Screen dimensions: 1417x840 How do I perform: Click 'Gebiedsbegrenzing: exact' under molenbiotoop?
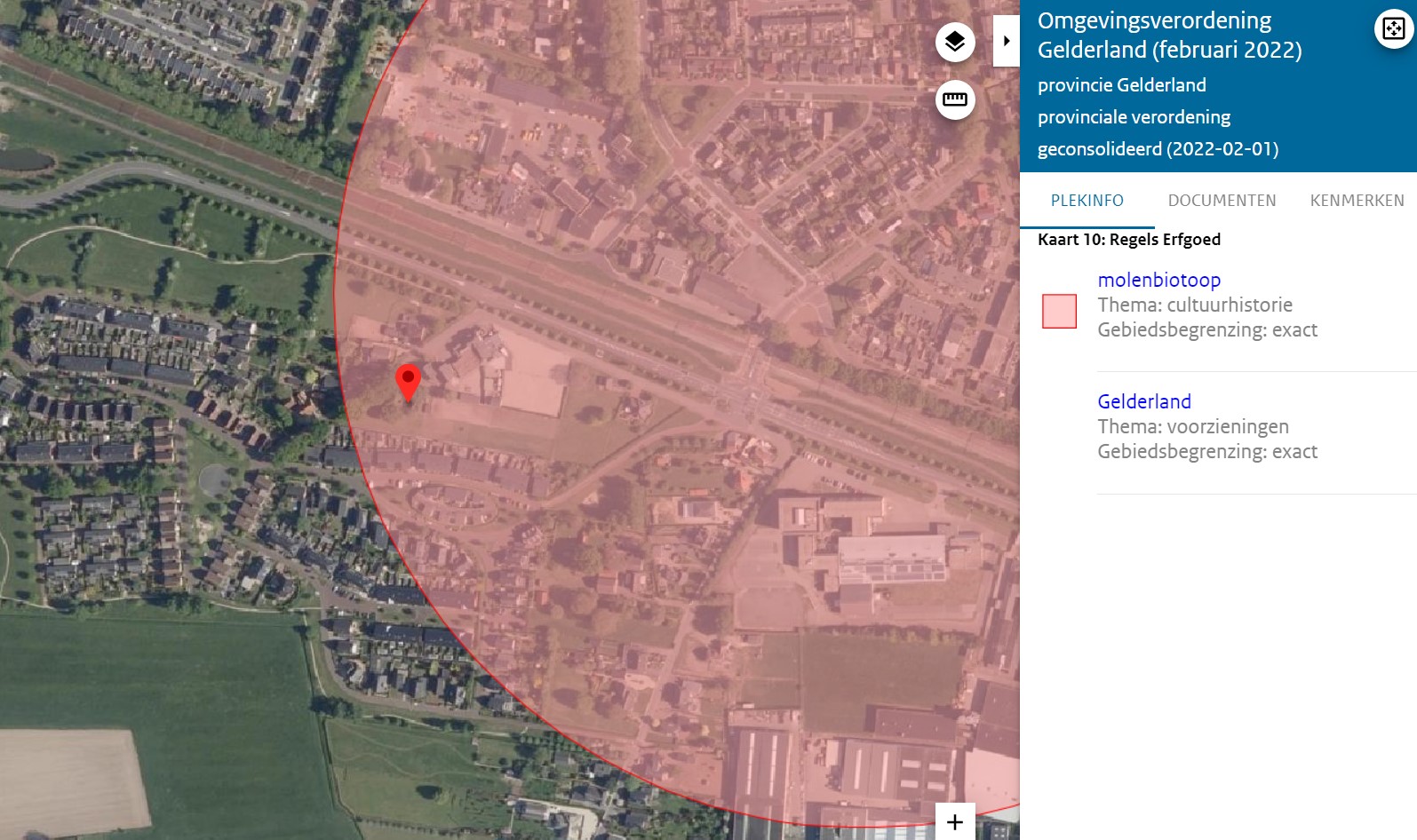pyautogui.click(x=1207, y=330)
